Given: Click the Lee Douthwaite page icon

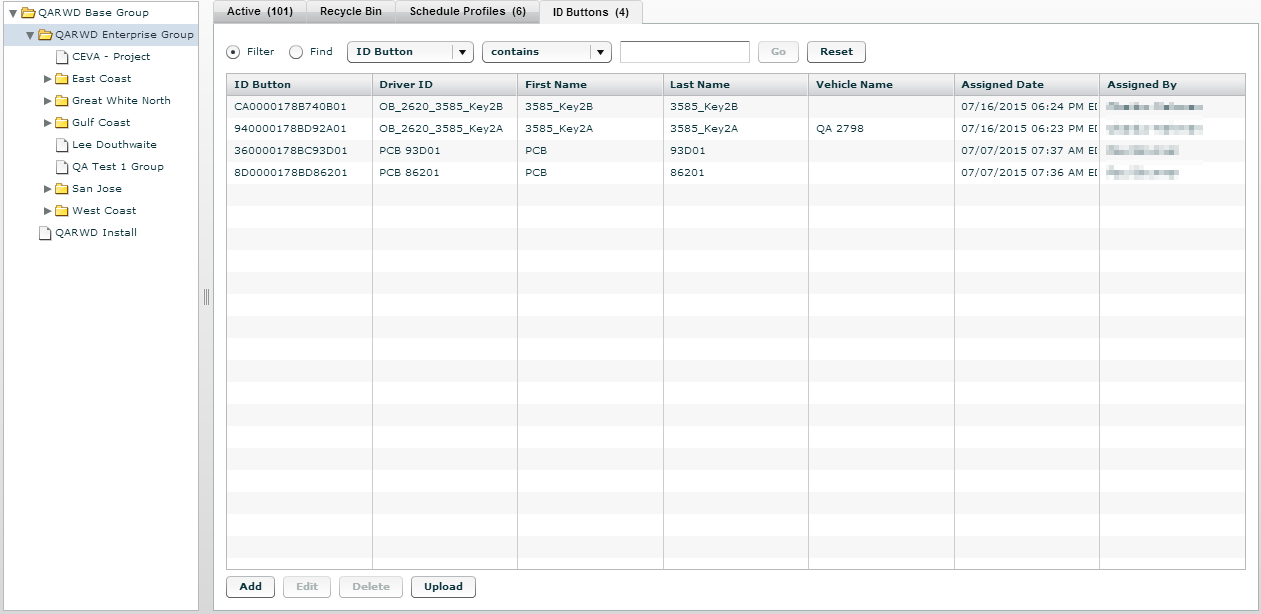Looking at the screenshot, I should pos(60,144).
